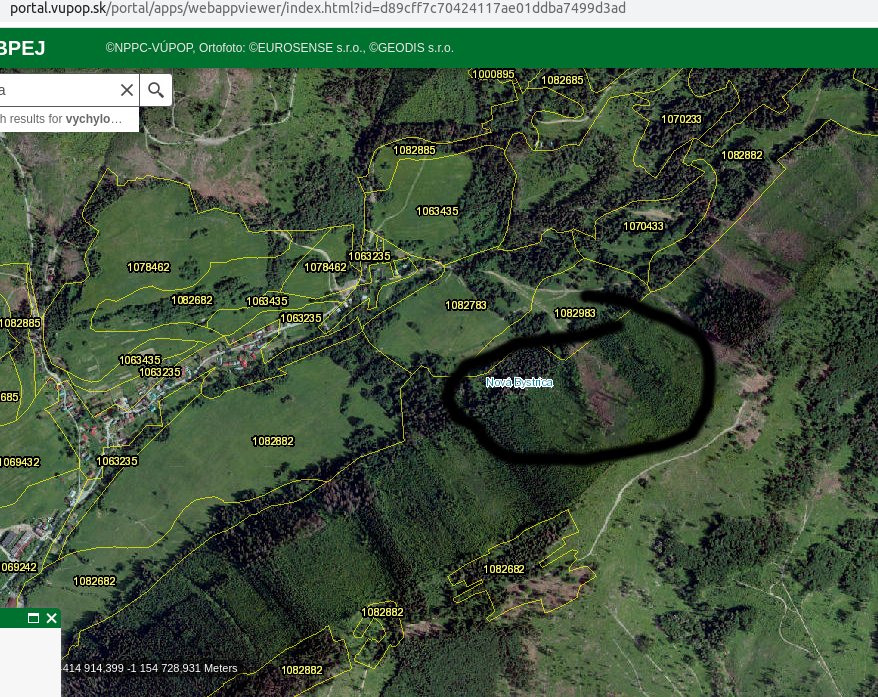
Task: Click the coordinates readout in Meters
Action: click(150, 668)
